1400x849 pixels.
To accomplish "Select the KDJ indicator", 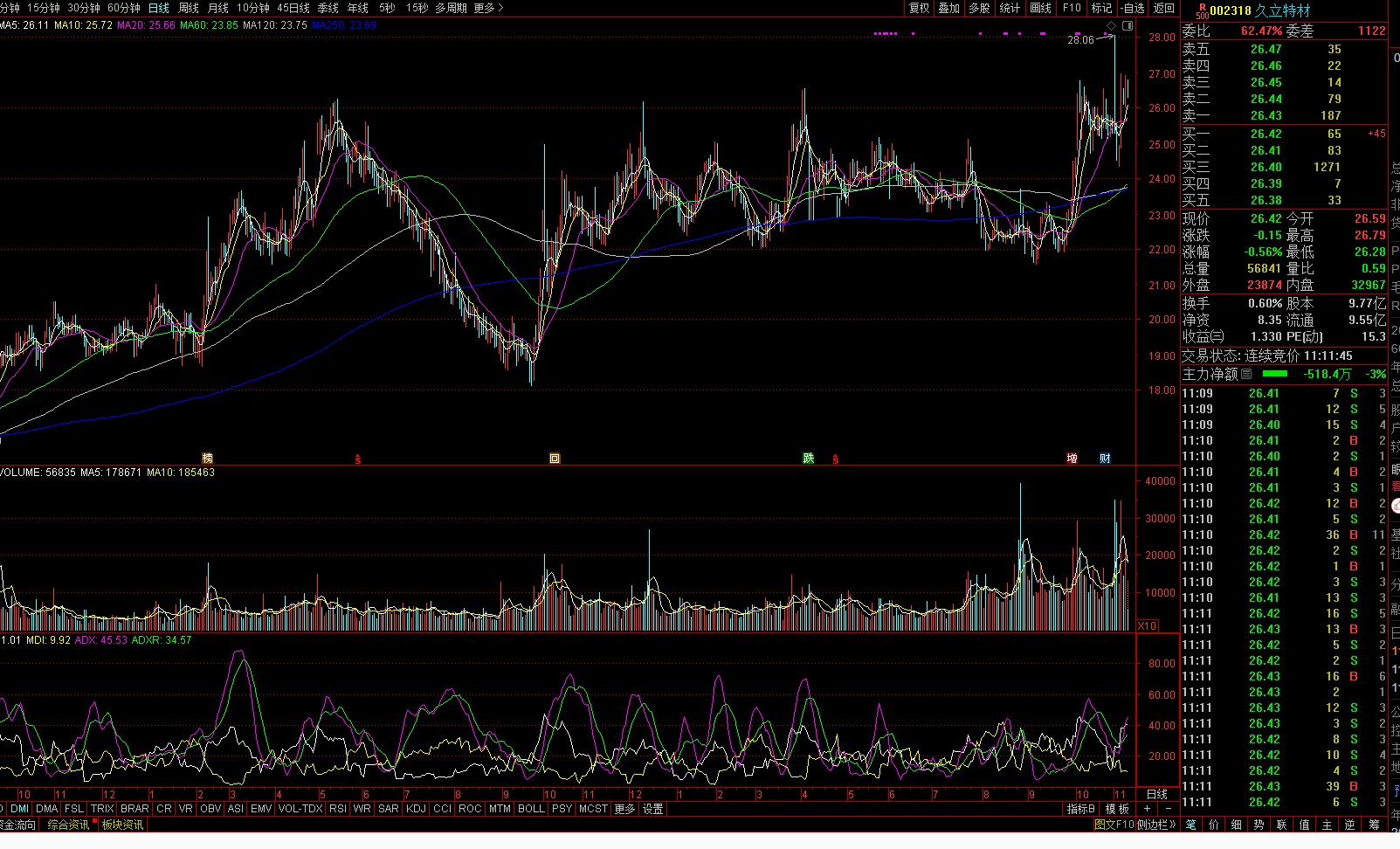I will (416, 809).
